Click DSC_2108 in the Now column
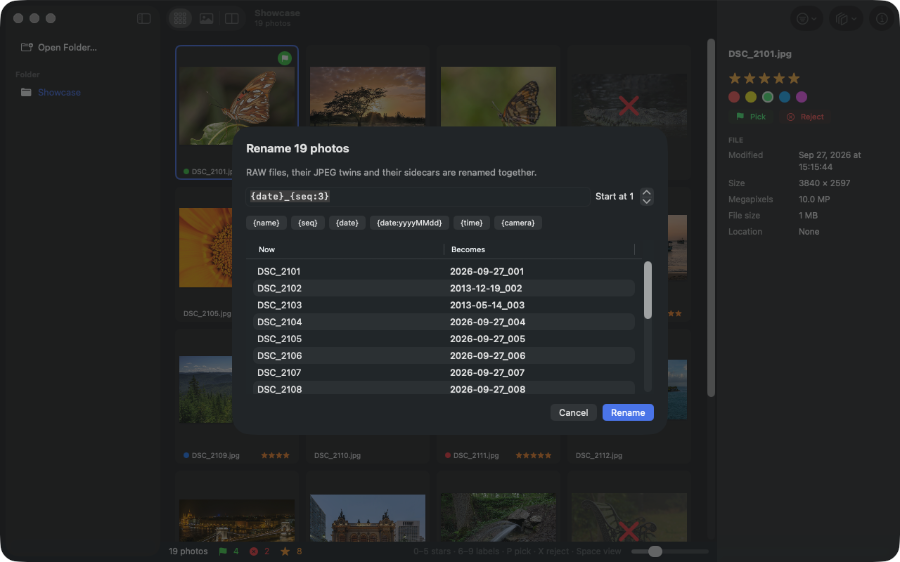 [280, 389]
